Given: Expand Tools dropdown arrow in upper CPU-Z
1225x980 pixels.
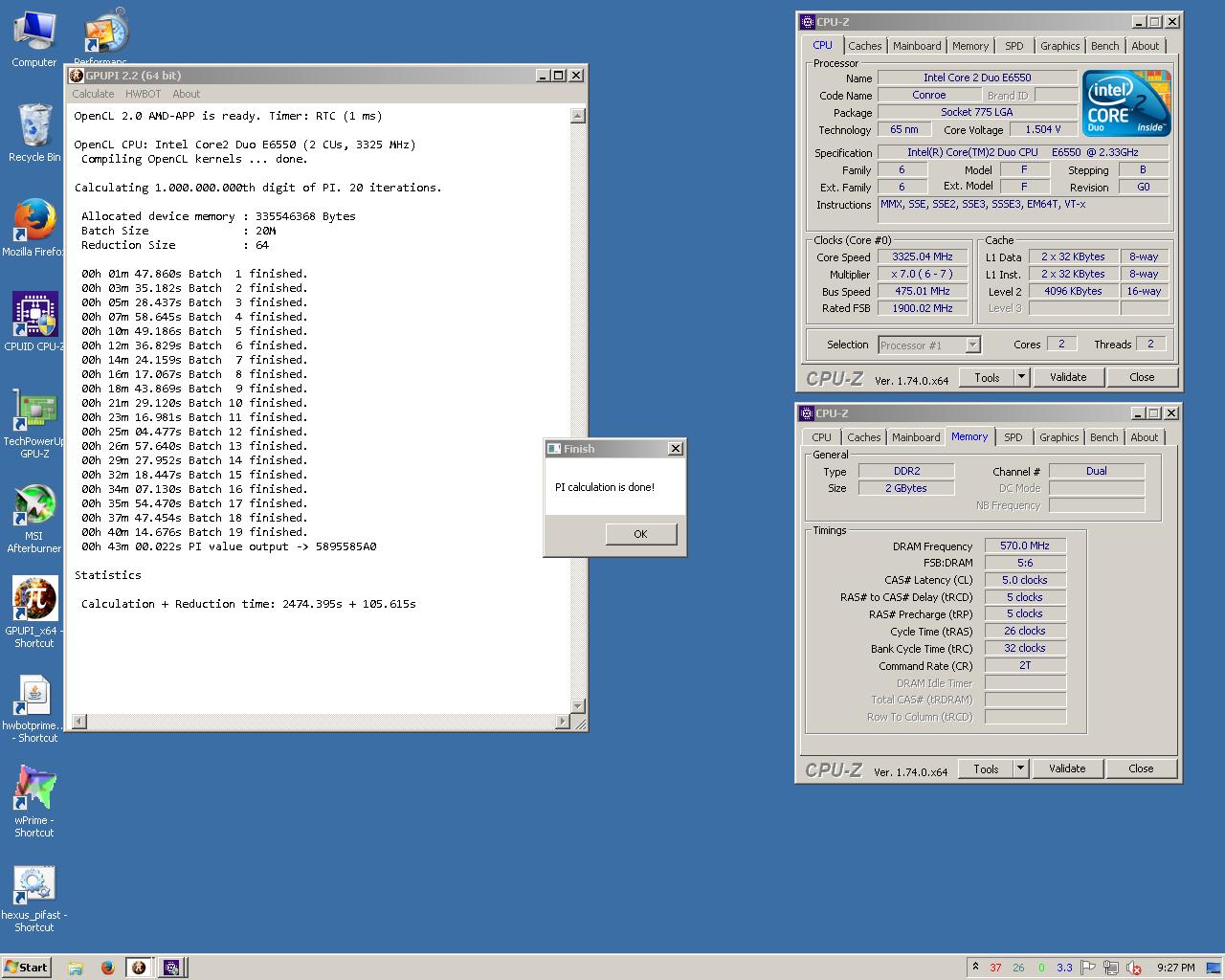Looking at the screenshot, I should pyautogui.click(x=1021, y=377).
